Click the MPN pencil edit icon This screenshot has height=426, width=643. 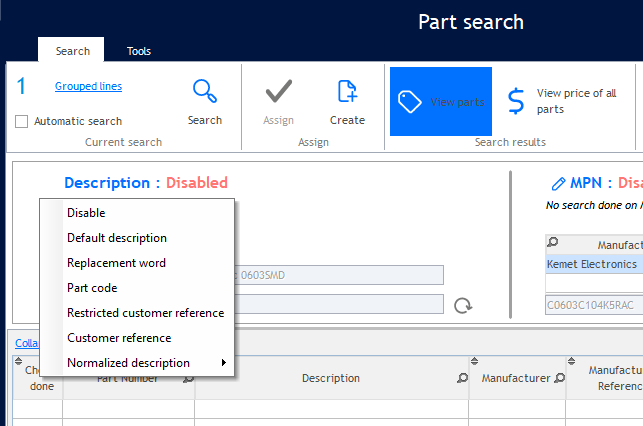coord(559,183)
